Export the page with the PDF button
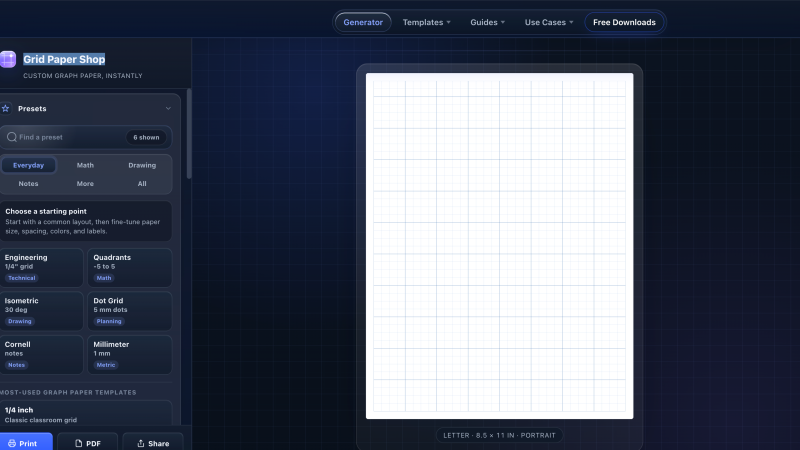 [x=88, y=442]
